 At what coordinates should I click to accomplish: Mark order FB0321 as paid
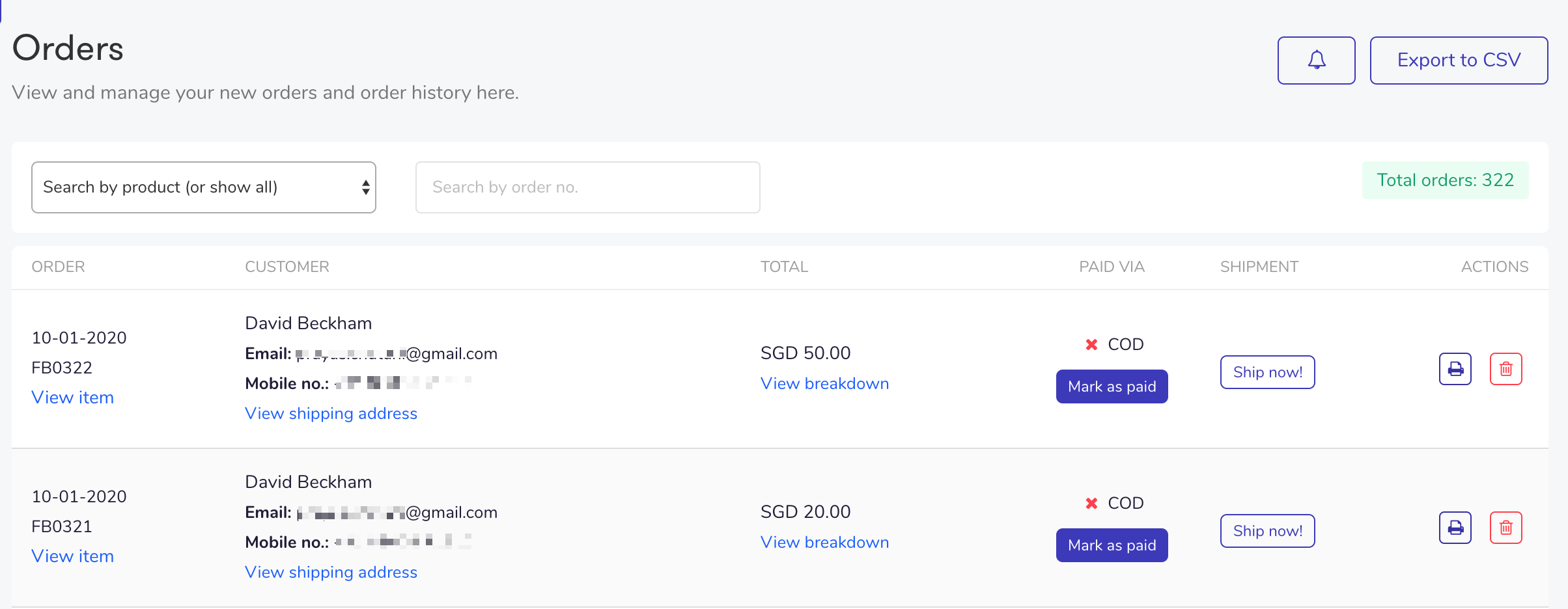point(1112,545)
